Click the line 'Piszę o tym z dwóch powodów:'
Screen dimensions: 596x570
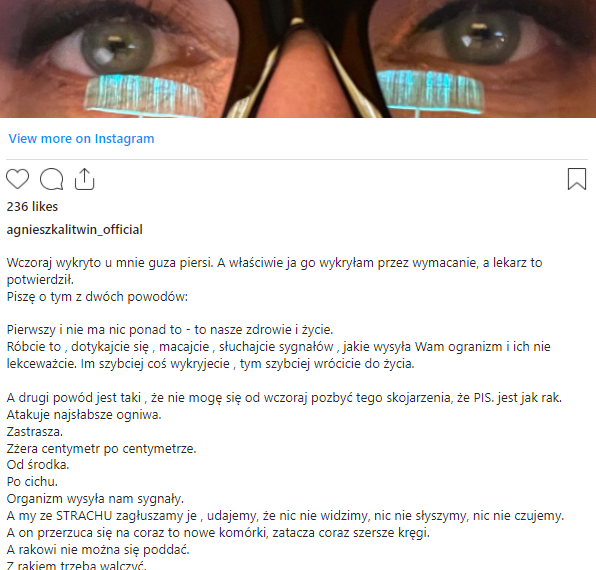[x=97, y=296]
